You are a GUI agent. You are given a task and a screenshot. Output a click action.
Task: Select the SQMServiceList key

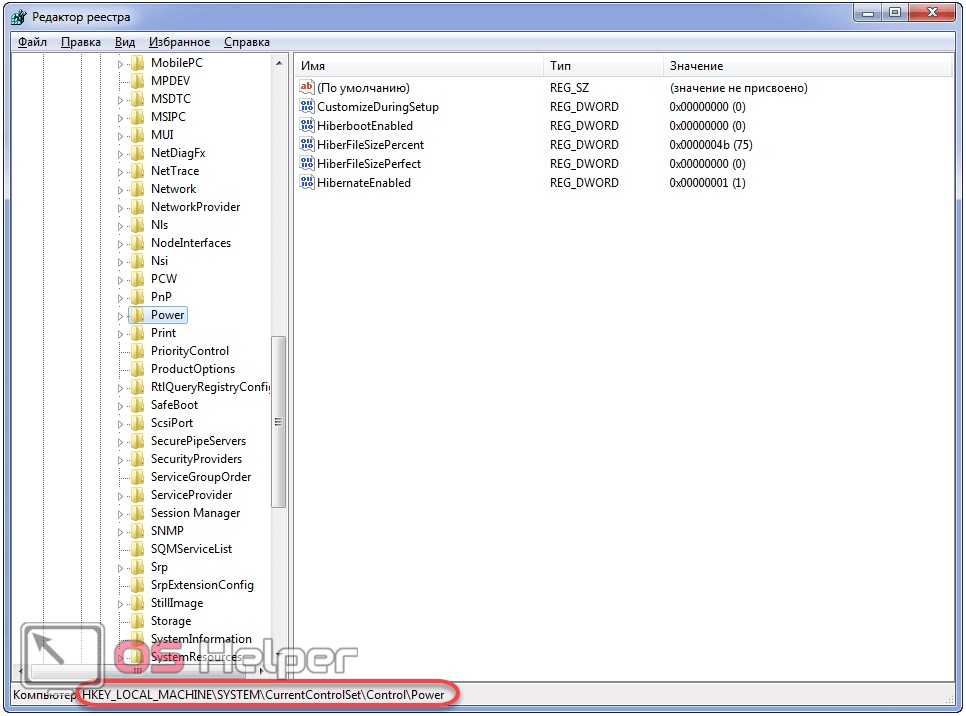click(x=191, y=549)
